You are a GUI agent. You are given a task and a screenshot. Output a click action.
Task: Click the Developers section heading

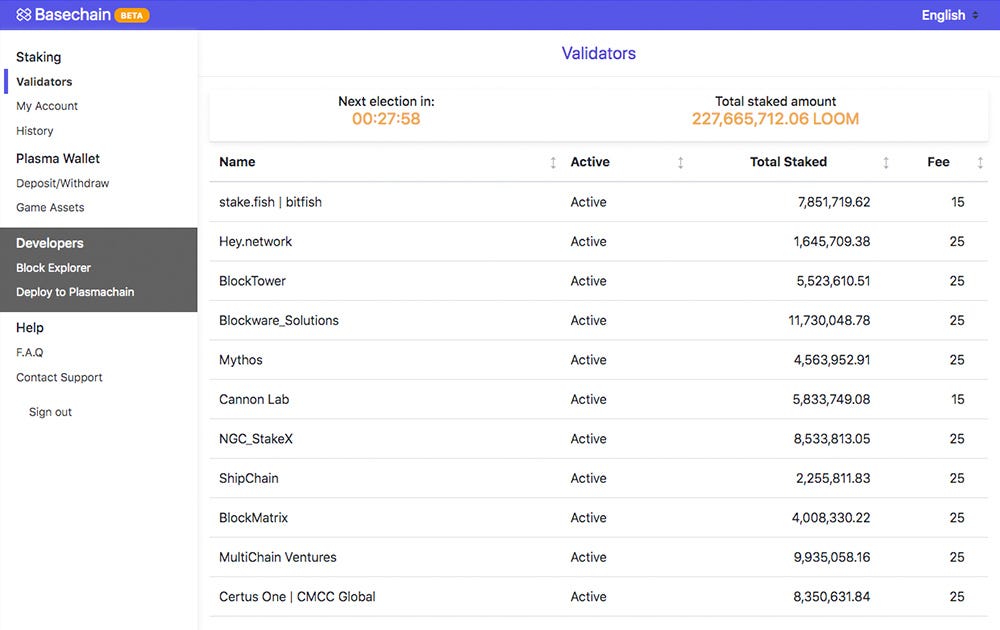[x=50, y=243]
